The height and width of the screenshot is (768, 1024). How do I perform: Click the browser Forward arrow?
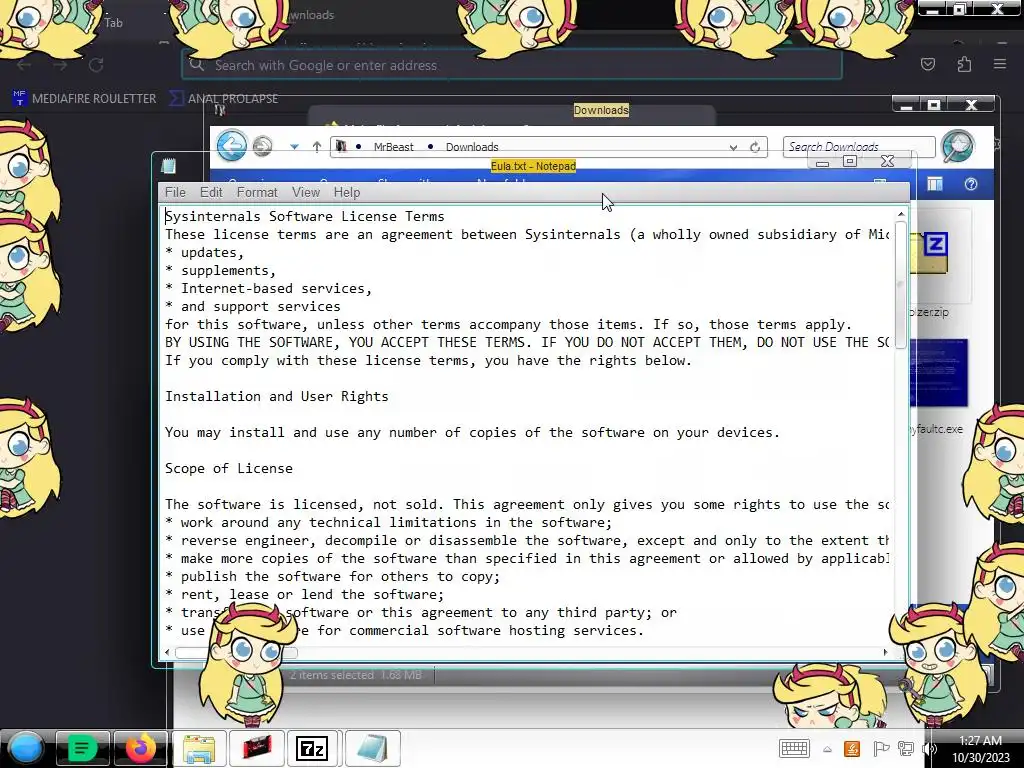60,65
